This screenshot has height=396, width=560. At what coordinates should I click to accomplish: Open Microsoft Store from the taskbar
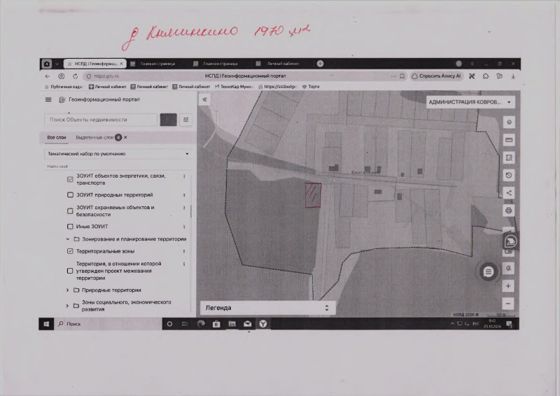click(216, 324)
